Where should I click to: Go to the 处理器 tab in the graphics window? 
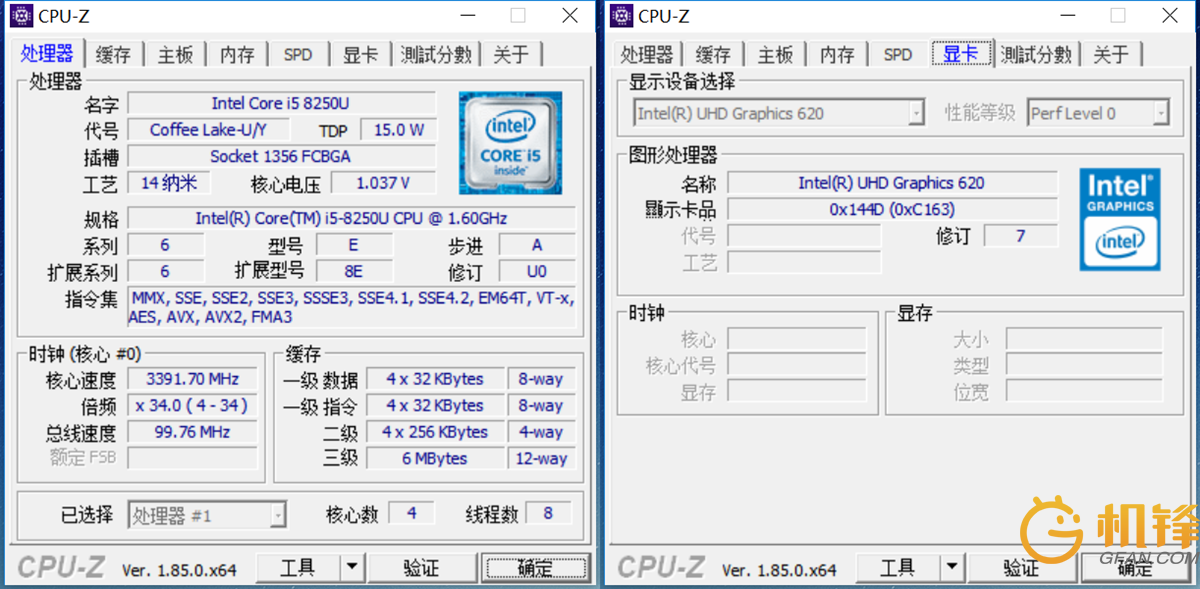[647, 55]
